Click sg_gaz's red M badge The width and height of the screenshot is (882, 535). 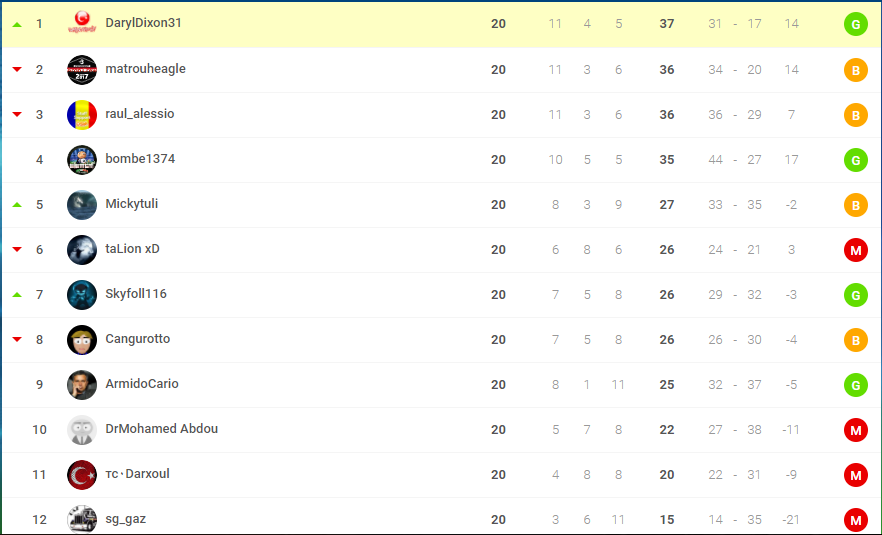tap(856, 520)
